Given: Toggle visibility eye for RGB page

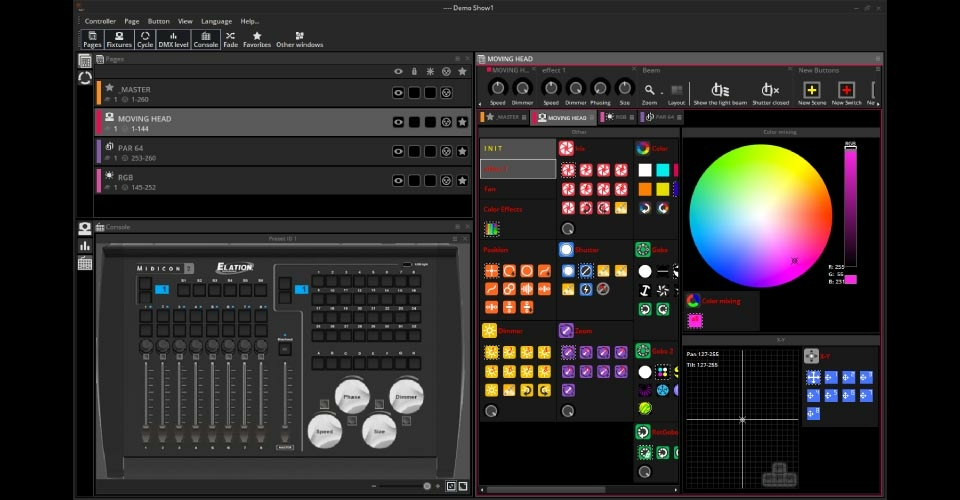Looking at the screenshot, I should (398, 181).
